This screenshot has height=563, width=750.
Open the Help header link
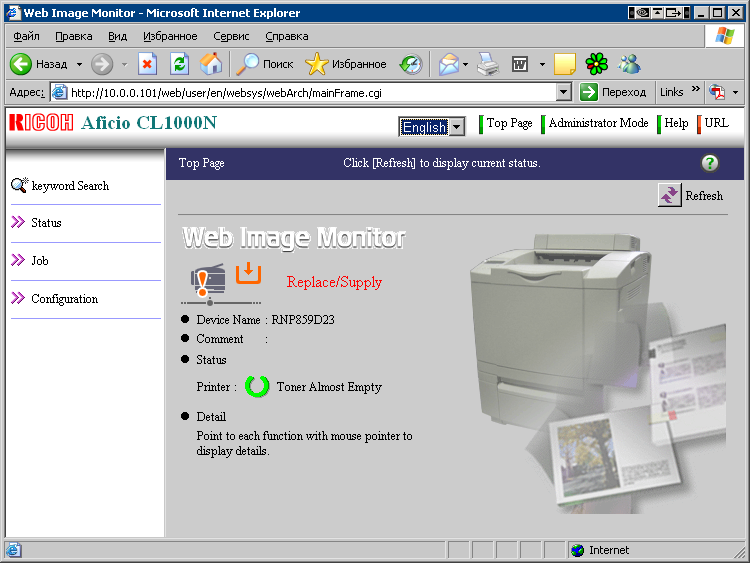(676, 123)
